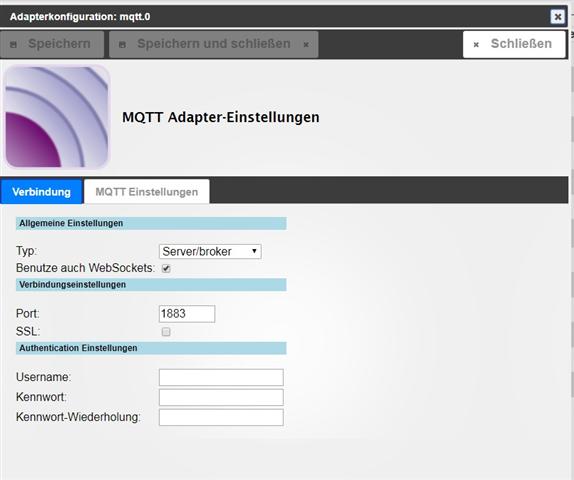Click 'MQTT Adapter-Einstellungen' heading text

(x=221, y=118)
